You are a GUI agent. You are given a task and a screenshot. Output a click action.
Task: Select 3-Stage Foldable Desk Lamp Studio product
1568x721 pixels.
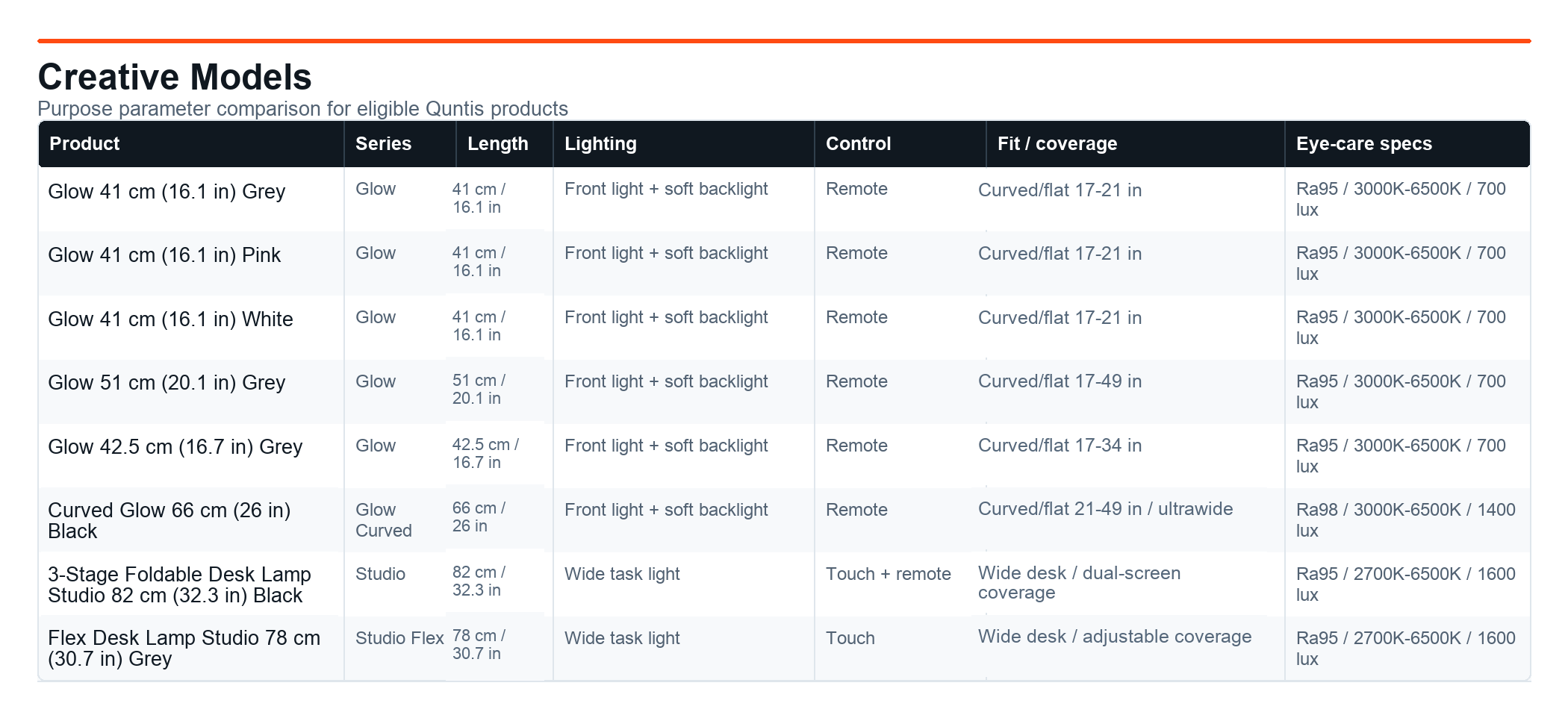(179, 585)
